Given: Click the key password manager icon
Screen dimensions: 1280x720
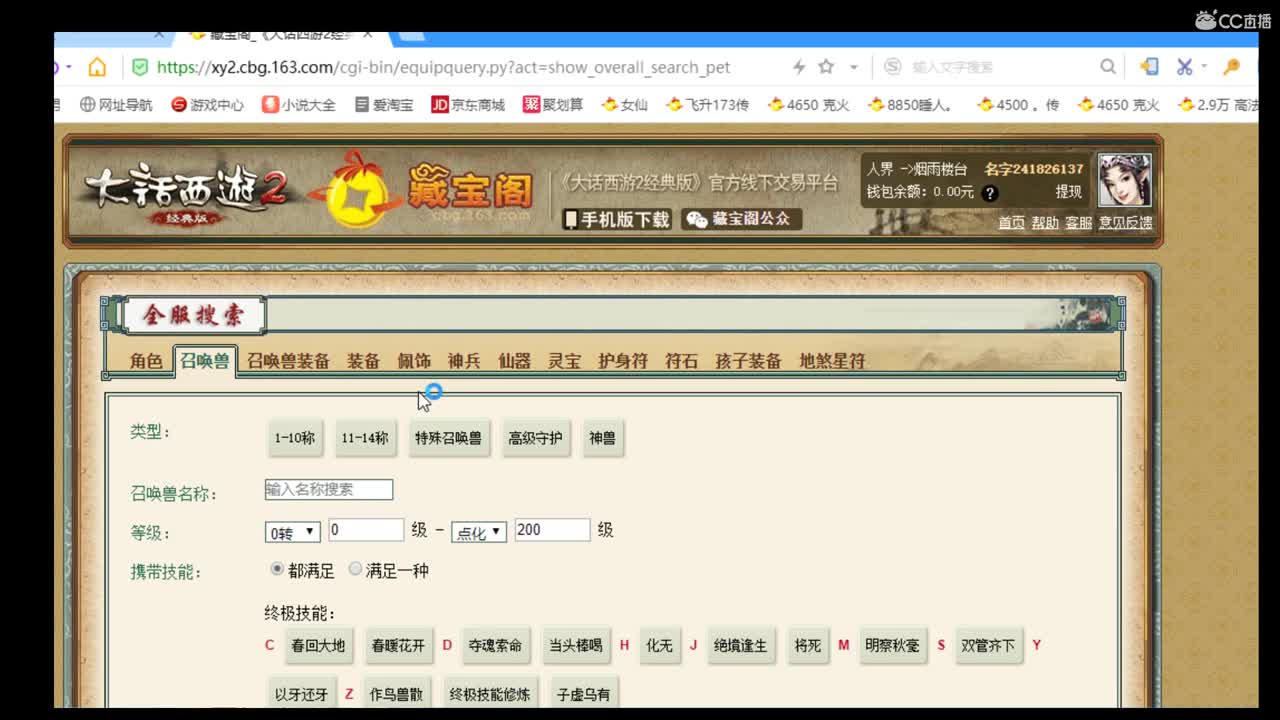Looking at the screenshot, I should (x=1231, y=67).
